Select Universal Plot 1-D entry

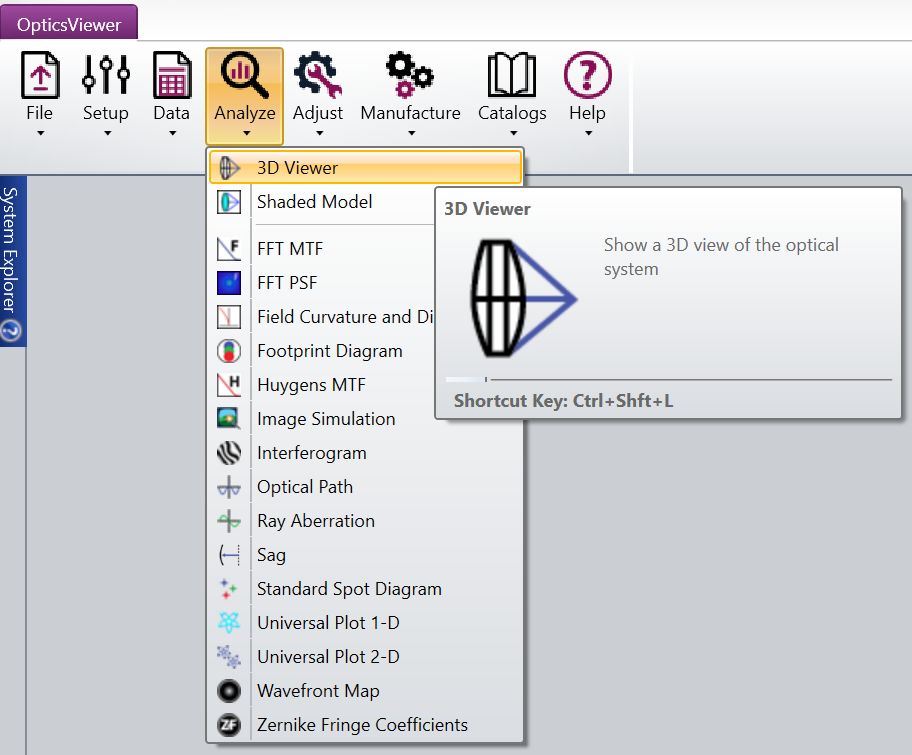[328, 623]
